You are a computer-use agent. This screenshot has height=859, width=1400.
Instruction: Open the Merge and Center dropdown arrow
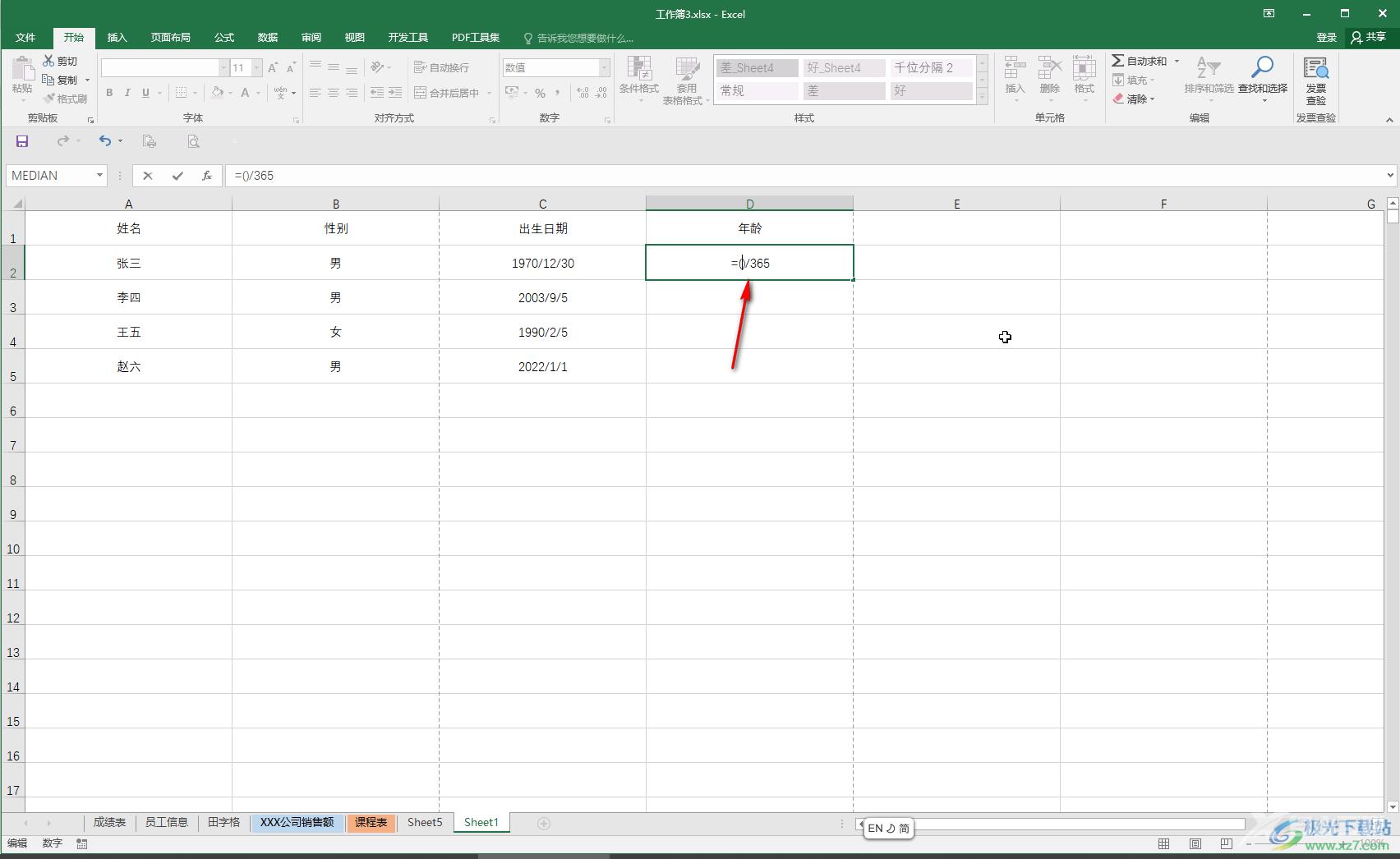point(489,93)
